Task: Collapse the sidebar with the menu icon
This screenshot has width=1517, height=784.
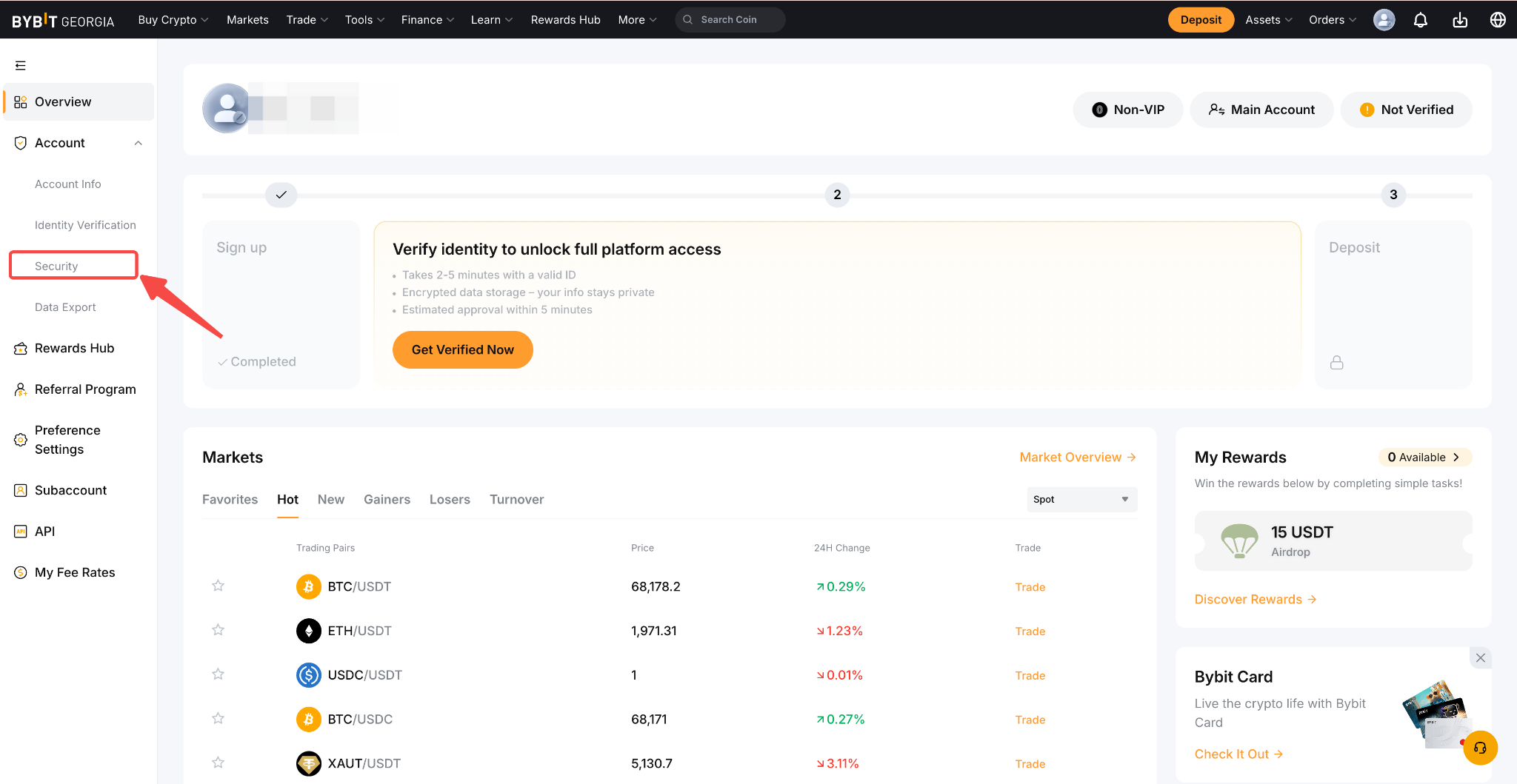Action: click(x=21, y=65)
